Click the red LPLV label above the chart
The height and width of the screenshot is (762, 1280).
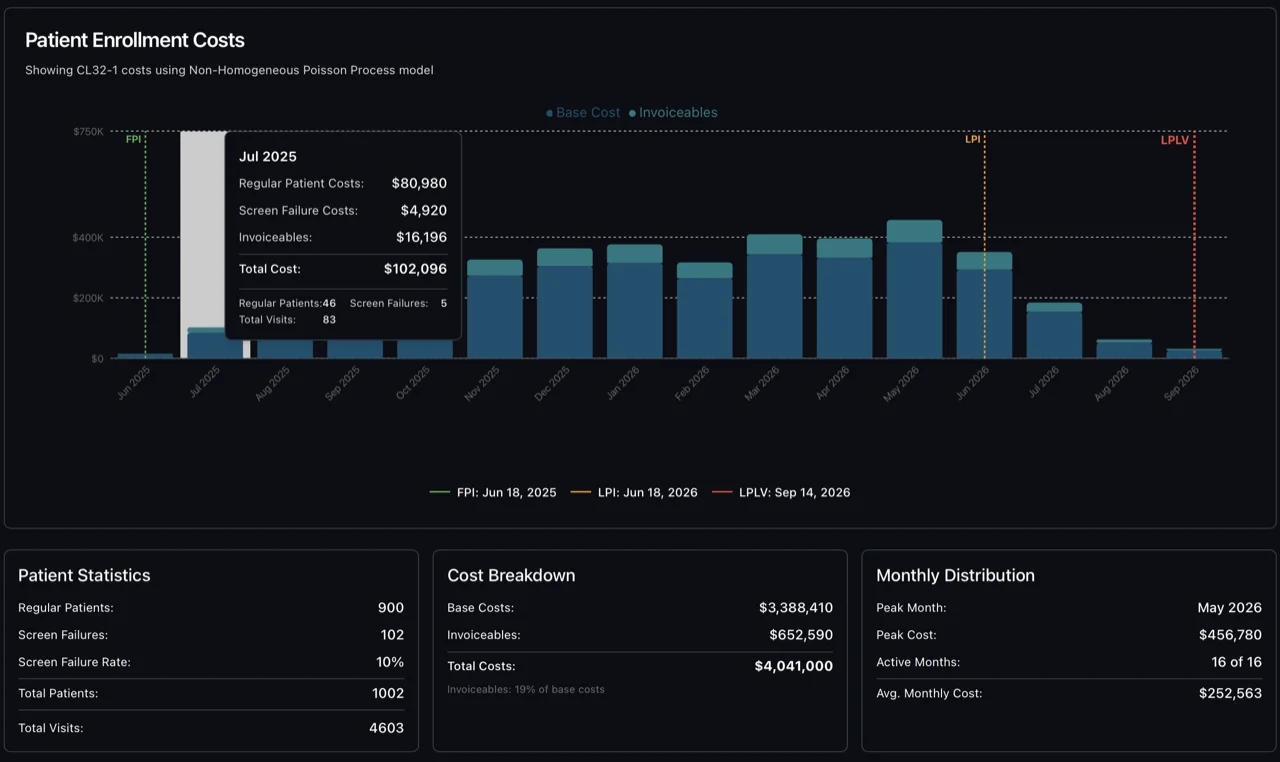pyautogui.click(x=1175, y=140)
